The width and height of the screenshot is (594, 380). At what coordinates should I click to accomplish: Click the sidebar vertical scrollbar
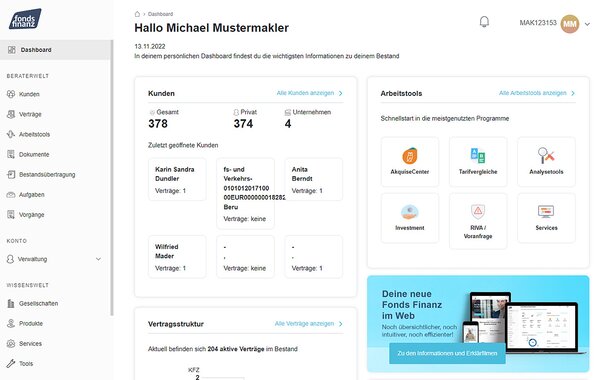(x=112, y=177)
